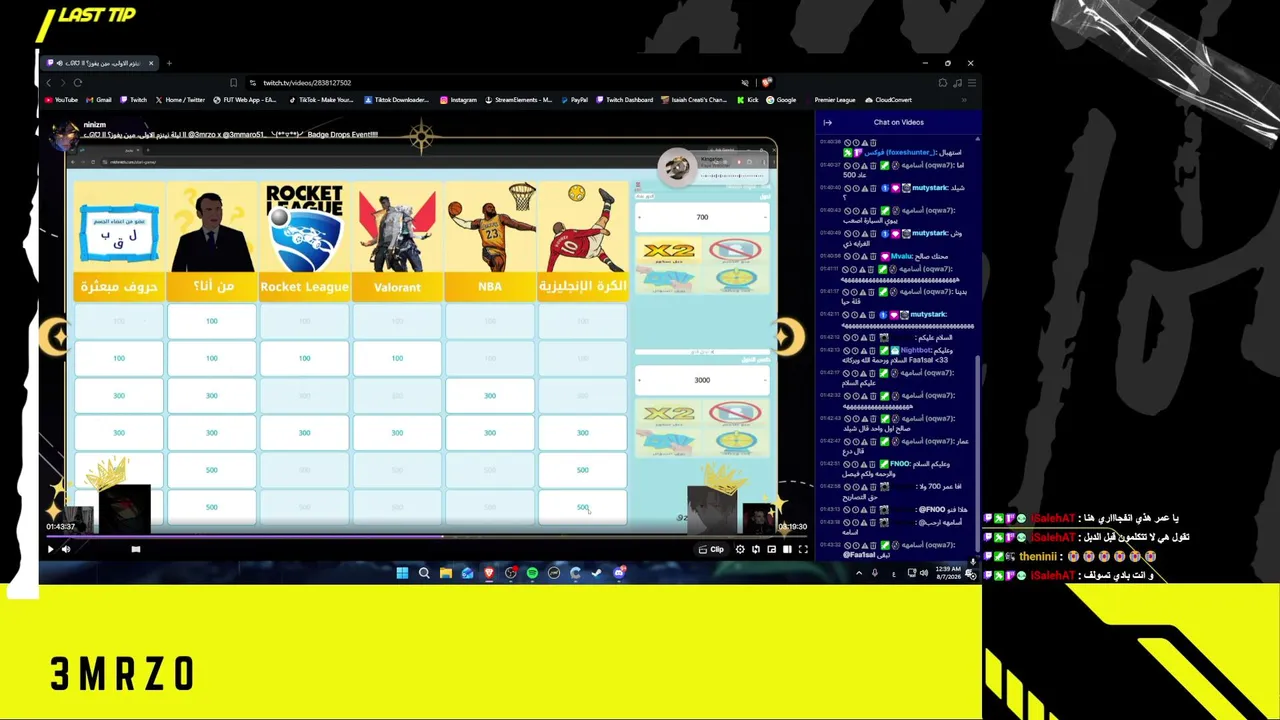This screenshot has width=1280, height=720.
Task: Open YouTube bookmark
Action: pos(61,100)
